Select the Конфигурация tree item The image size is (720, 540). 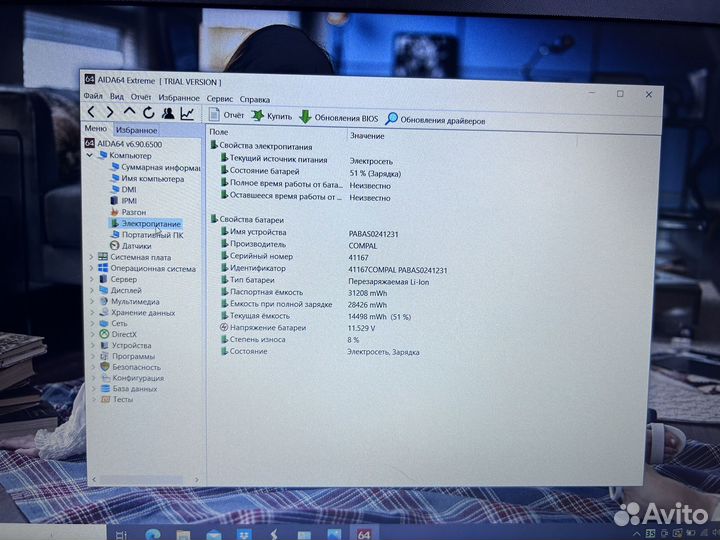(132, 378)
